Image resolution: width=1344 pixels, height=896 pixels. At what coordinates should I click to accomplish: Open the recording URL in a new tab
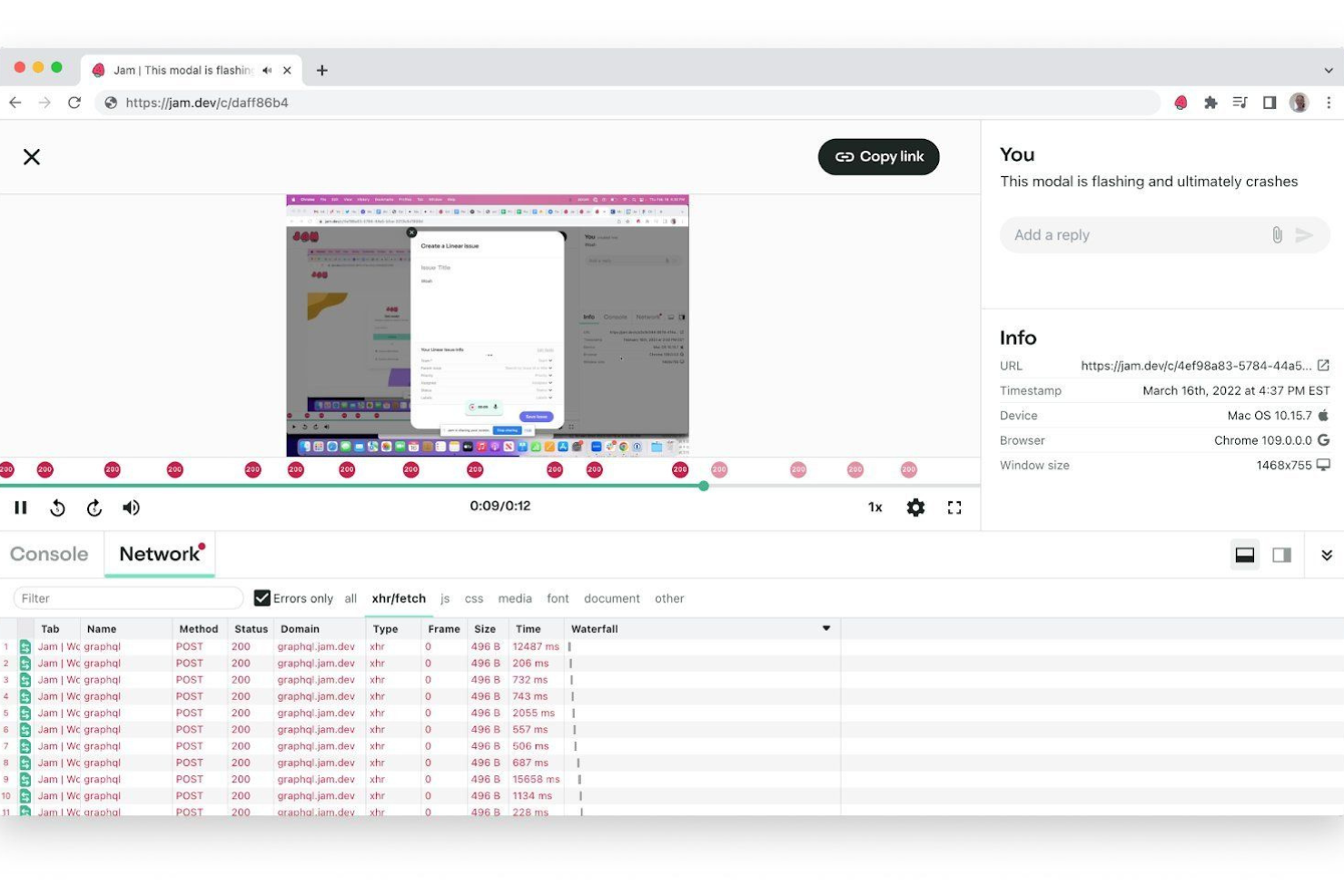coord(1323,365)
